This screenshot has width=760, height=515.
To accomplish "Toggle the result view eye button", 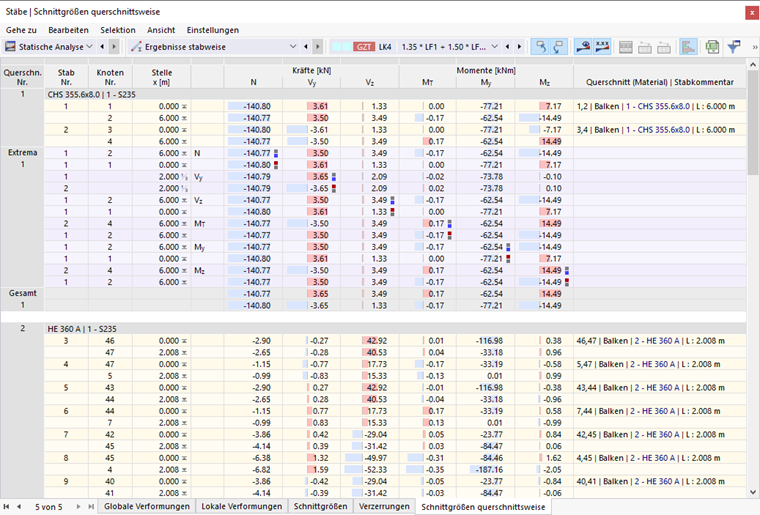I will click(583, 47).
